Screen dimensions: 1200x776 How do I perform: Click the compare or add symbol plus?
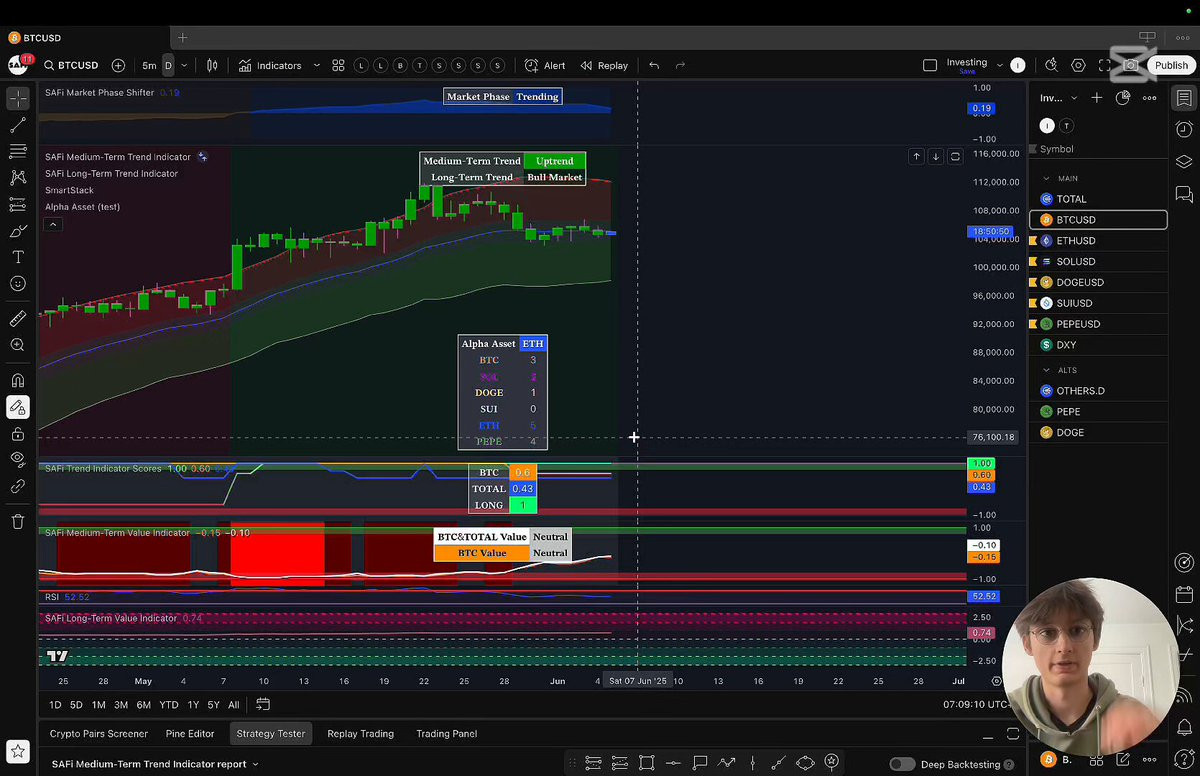(118, 65)
